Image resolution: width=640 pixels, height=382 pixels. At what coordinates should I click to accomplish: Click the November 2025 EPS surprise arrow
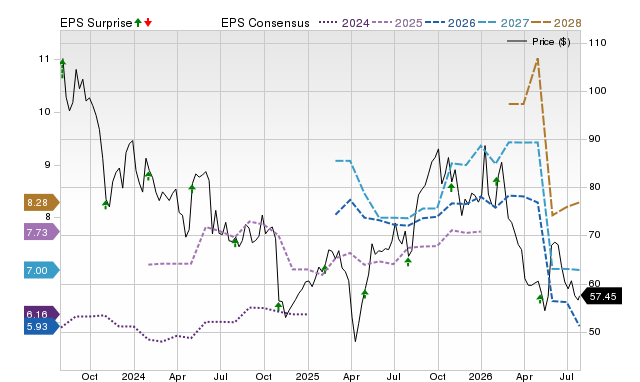pyautogui.click(x=451, y=187)
